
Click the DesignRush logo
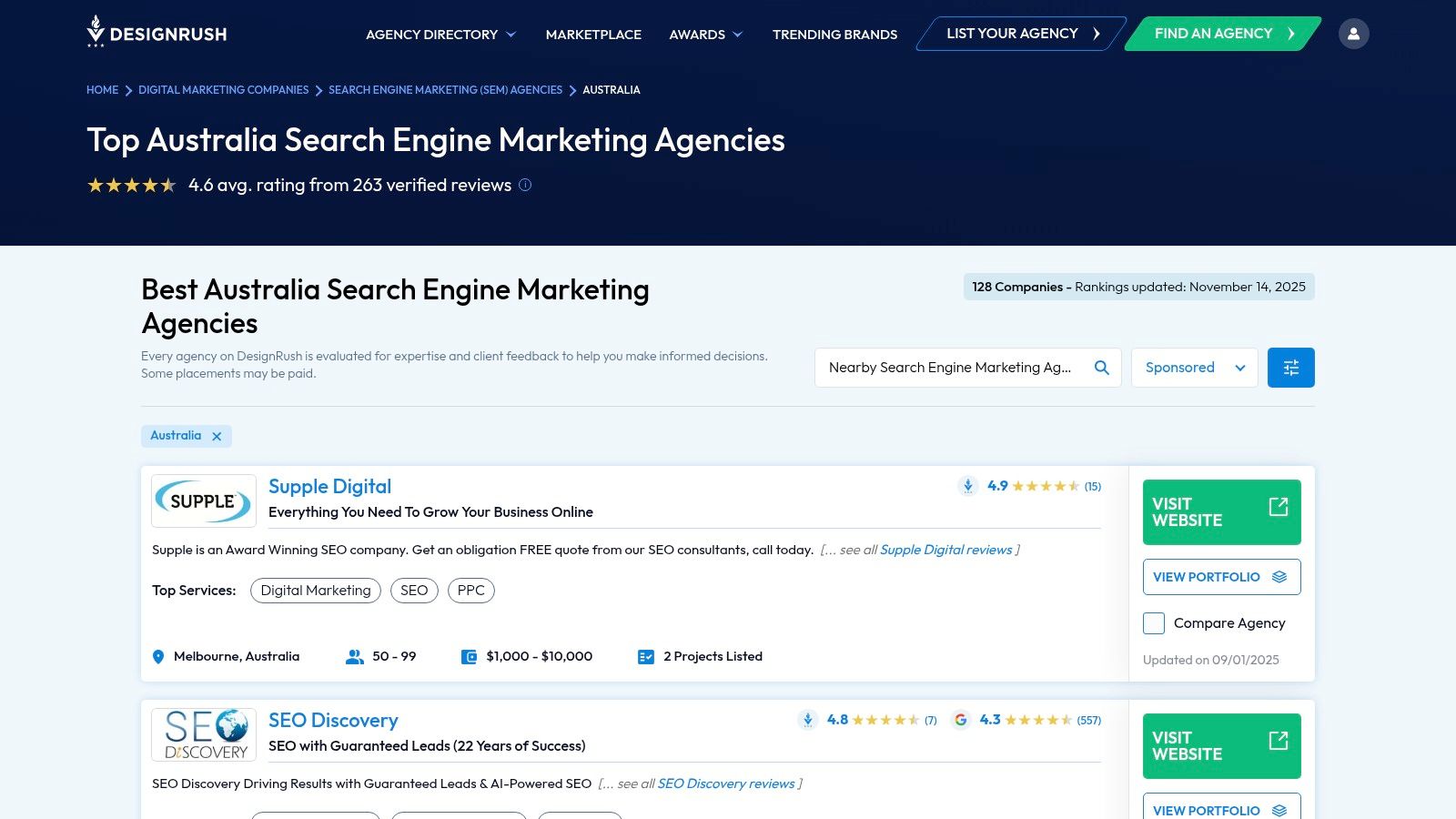(x=157, y=33)
